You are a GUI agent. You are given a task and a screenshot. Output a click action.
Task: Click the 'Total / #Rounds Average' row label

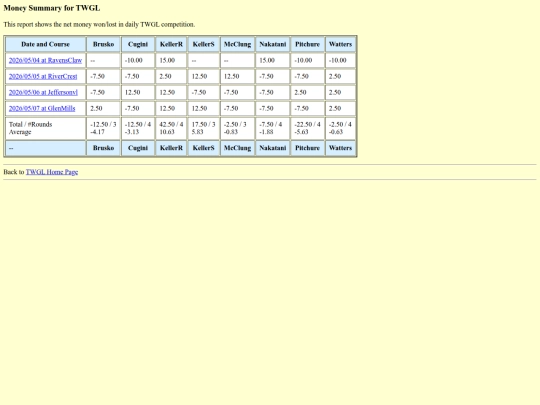[x=45, y=128]
